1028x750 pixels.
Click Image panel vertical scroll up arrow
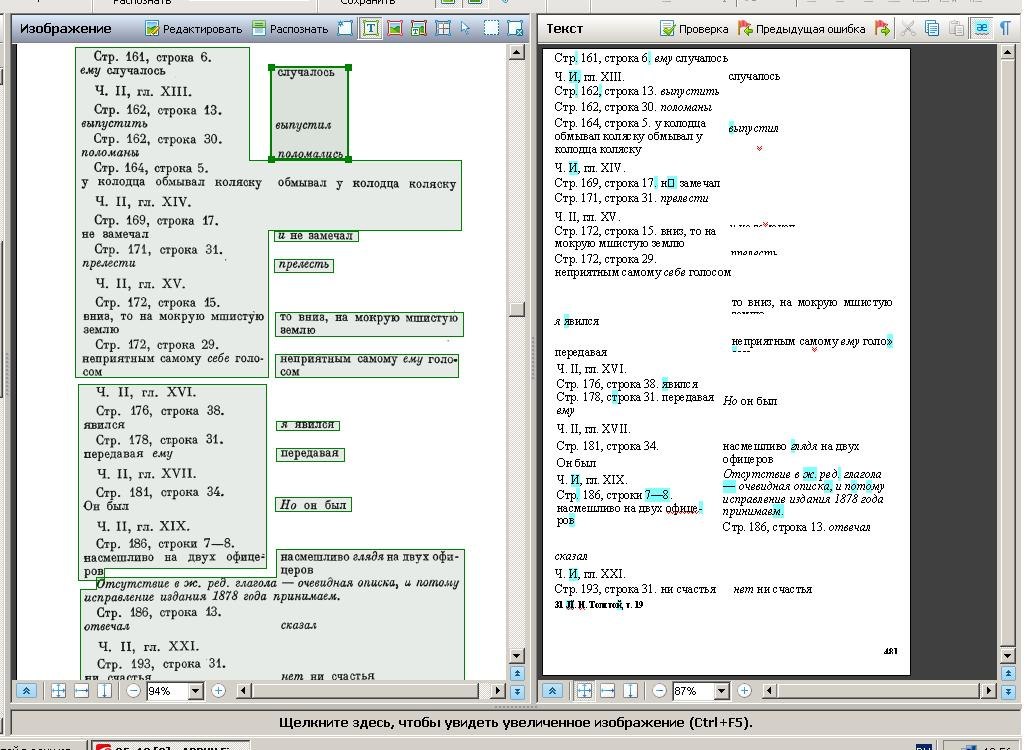click(517, 52)
